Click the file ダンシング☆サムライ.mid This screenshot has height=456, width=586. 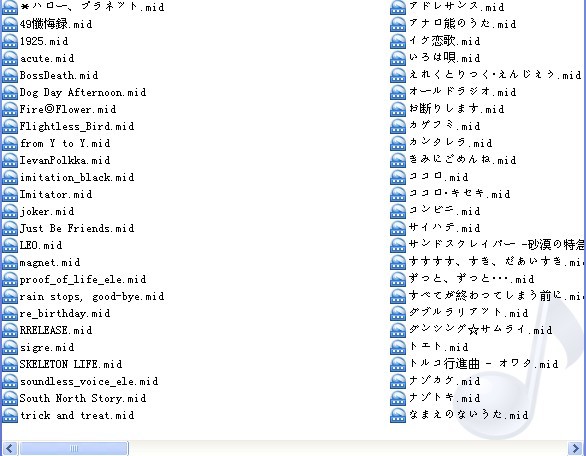pyautogui.click(x=480, y=330)
